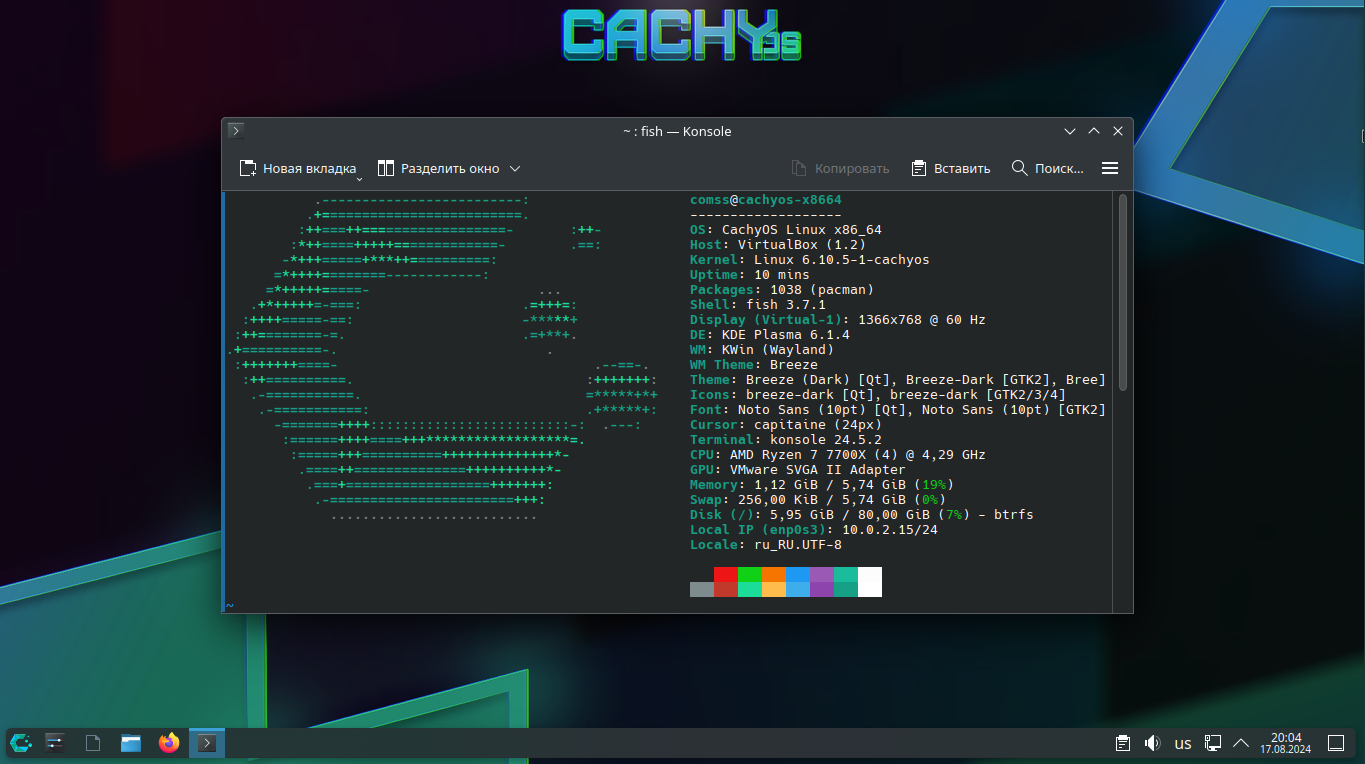
Task: Open the clipboard tray icon
Action: coord(1123,743)
